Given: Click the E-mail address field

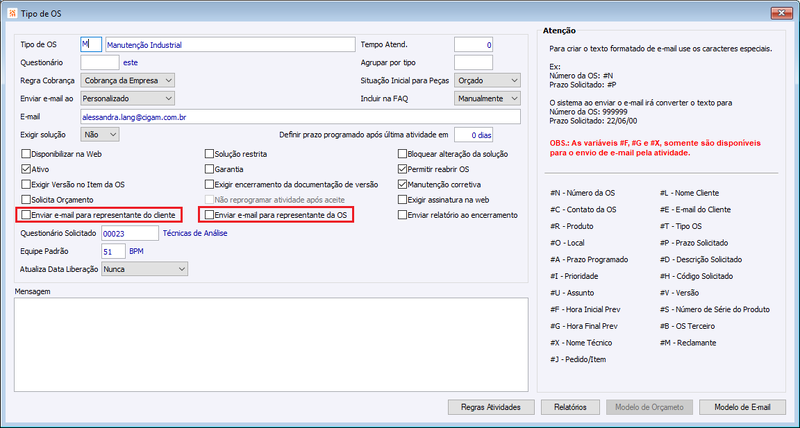Looking at the screenshot, I should pyautogui.click(x=301, y=117).
